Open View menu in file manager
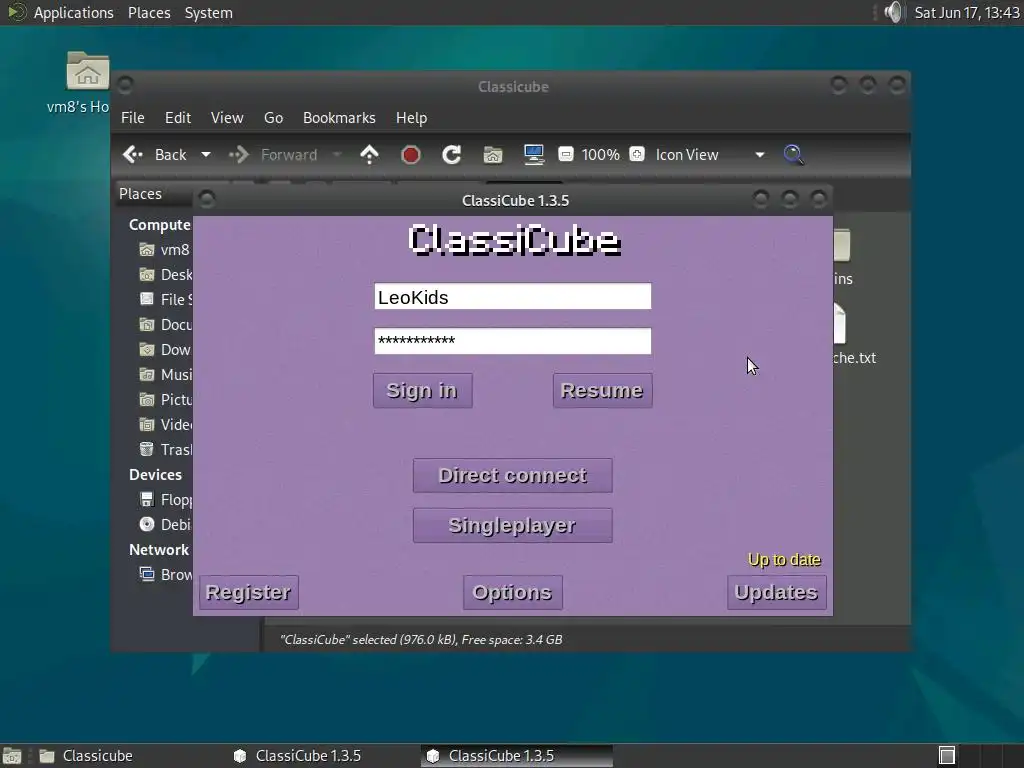The image size is (1024, 768). pyautogui.click(x=227, y=118)
